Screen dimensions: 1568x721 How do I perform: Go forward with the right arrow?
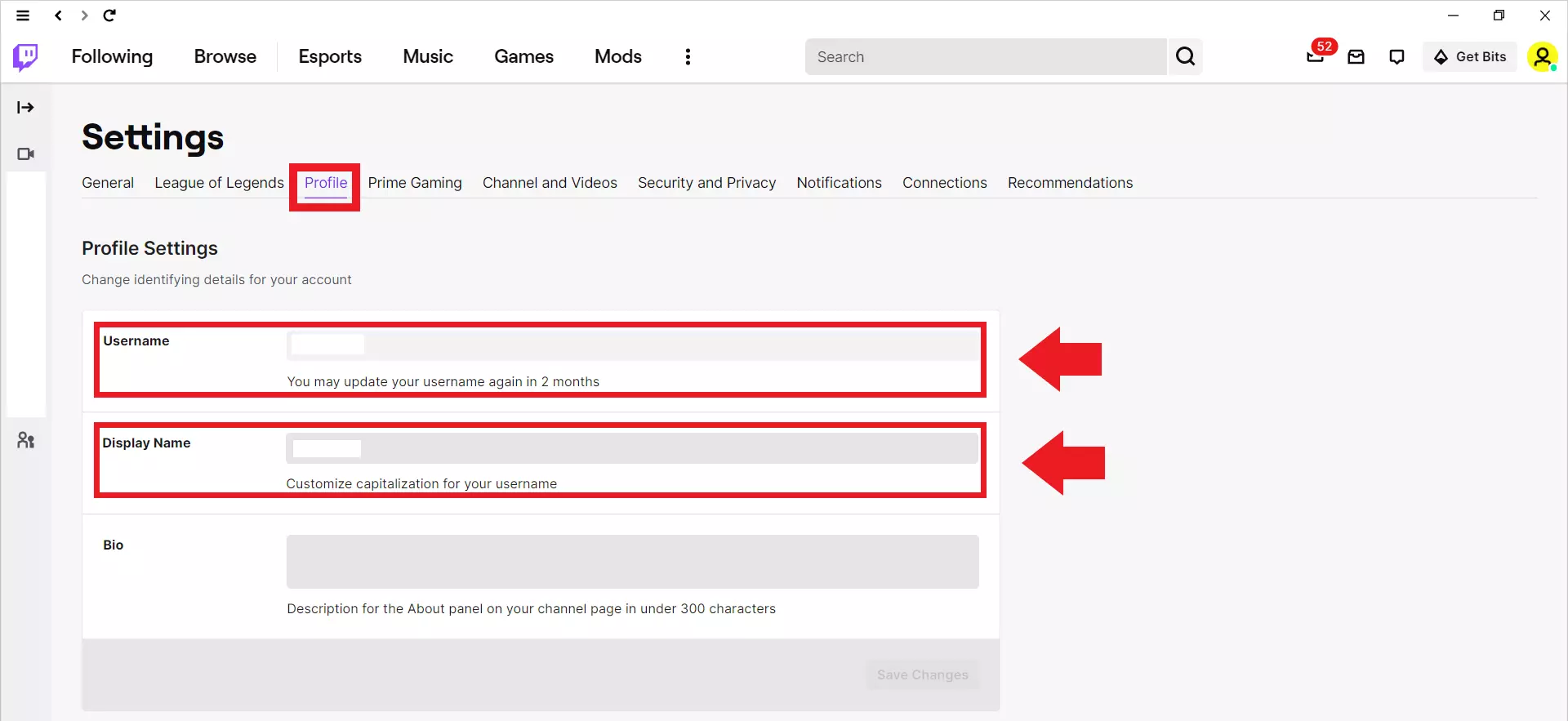pos(84,16)
